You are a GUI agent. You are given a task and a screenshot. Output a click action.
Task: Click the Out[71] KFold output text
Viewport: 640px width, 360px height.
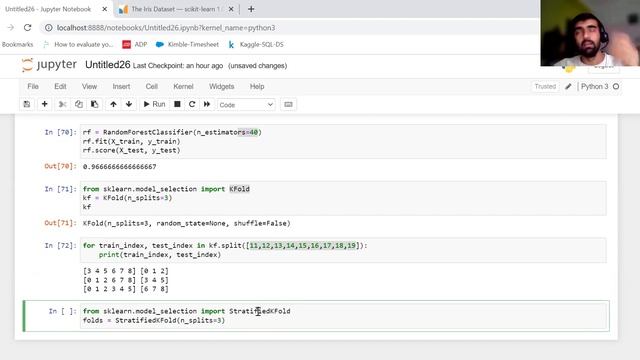[x=187, y=223]
